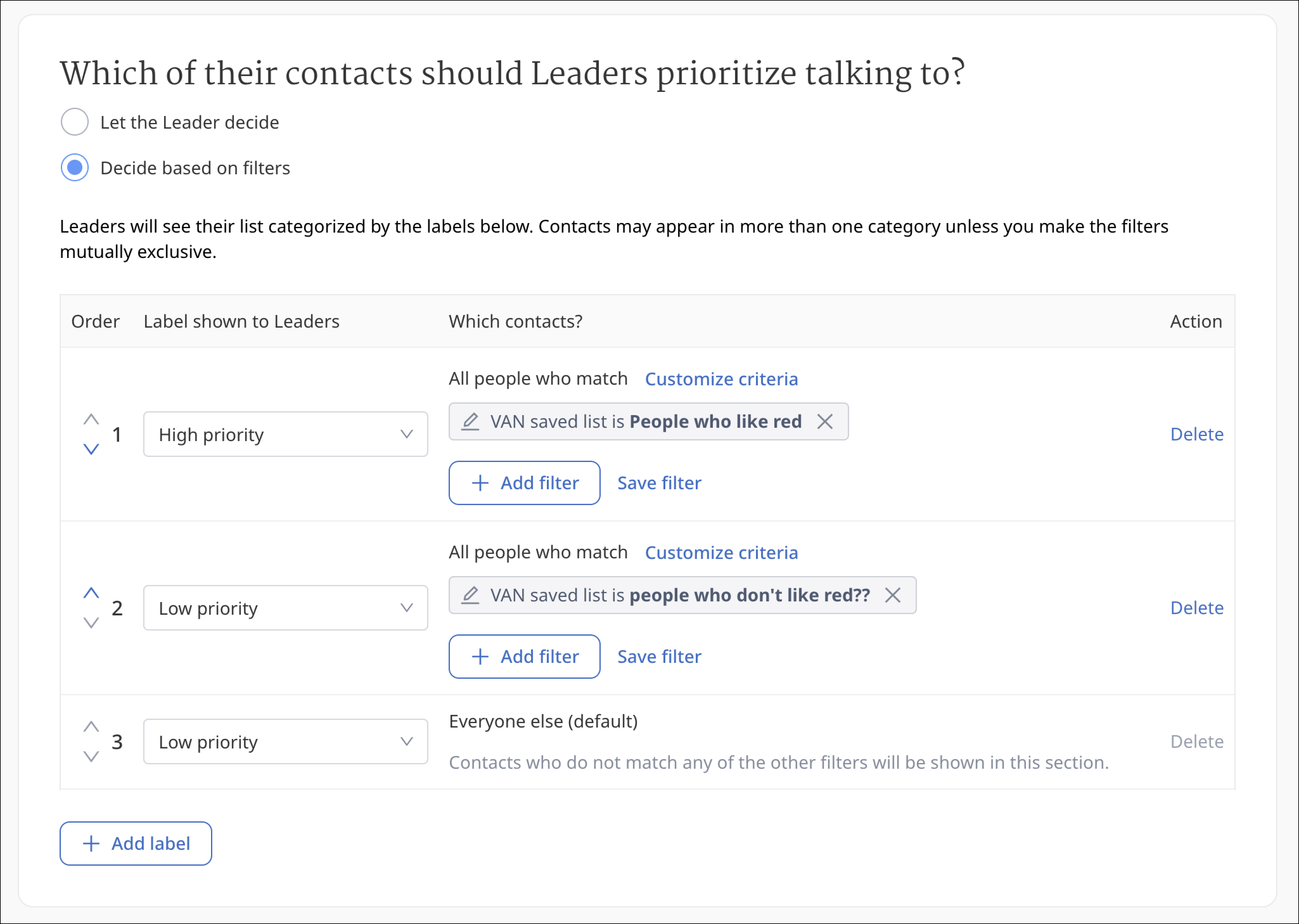Click Customize criteria in row 2

click(x=721, y=552)
